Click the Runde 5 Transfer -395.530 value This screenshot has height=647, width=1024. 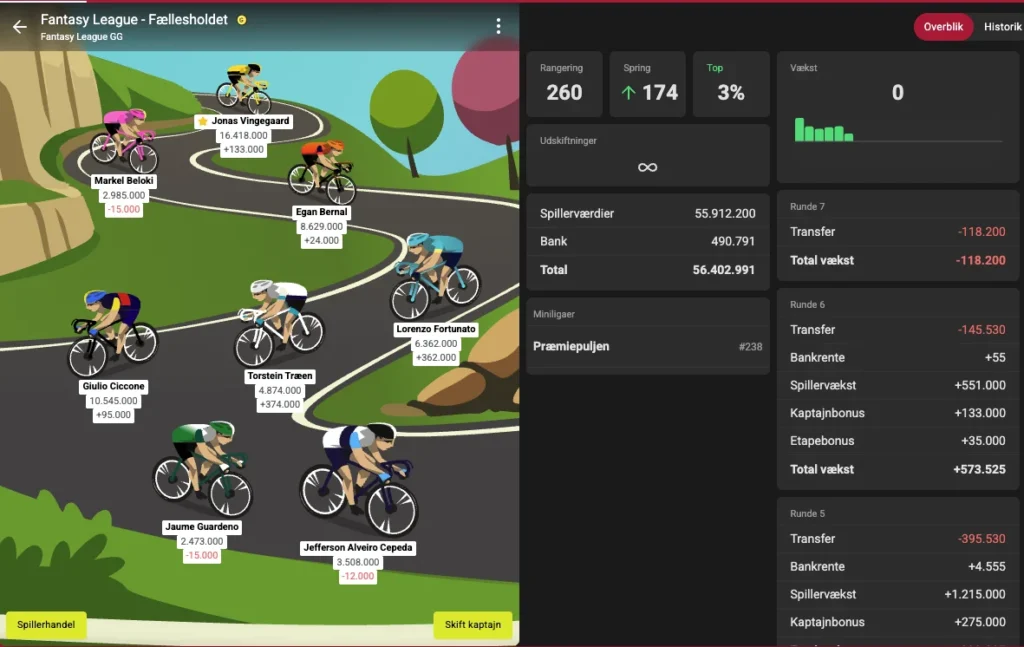click(x=982, y=539)
